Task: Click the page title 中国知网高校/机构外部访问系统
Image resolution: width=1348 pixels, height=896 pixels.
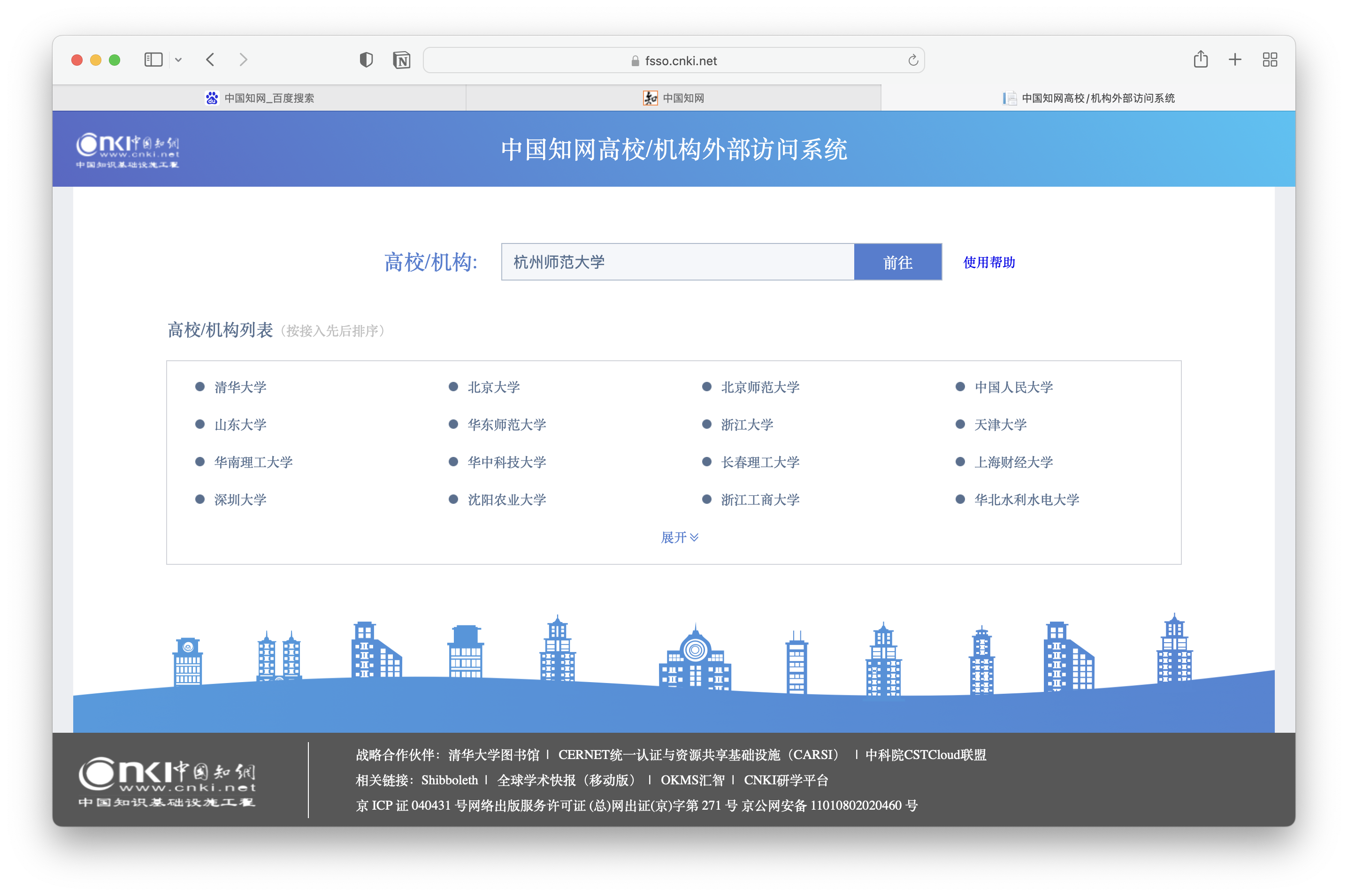Action: (674, 150)
